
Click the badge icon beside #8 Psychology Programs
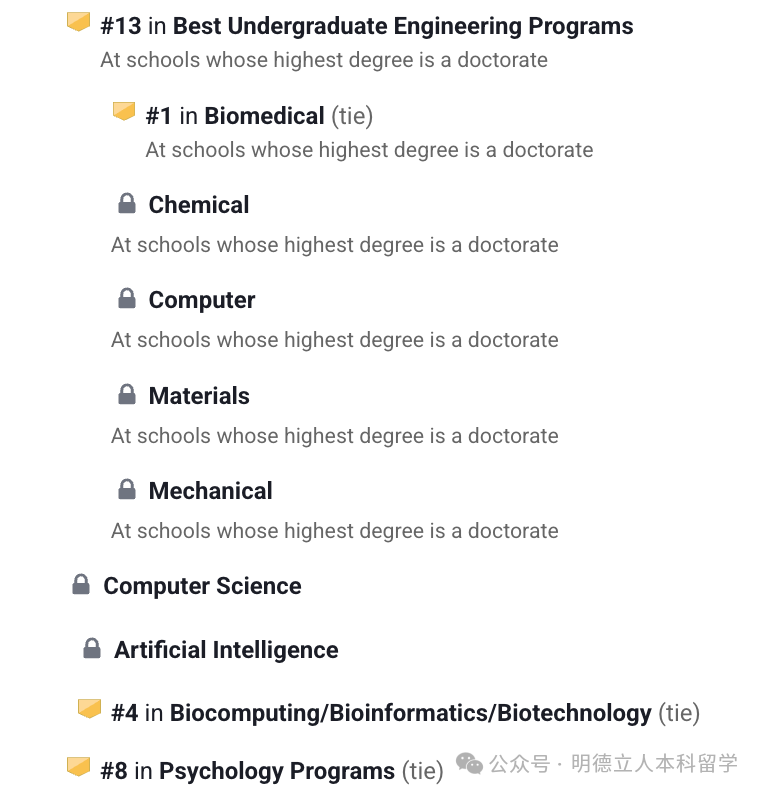(x=78, y=767)
